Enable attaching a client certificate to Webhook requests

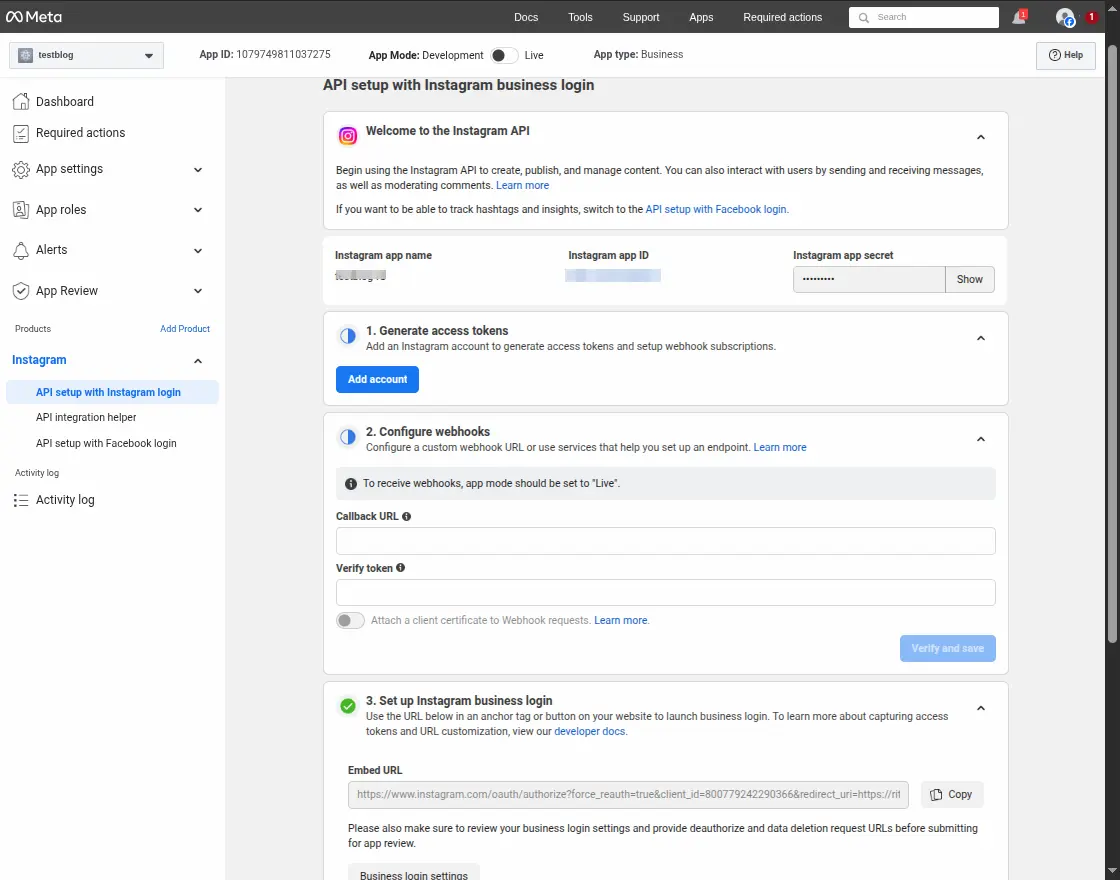tap(350, 620)
